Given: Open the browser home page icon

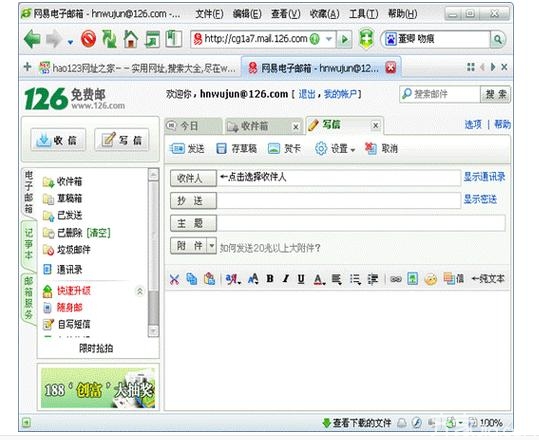Looking at the screenshot, I should tap(131, 39).
